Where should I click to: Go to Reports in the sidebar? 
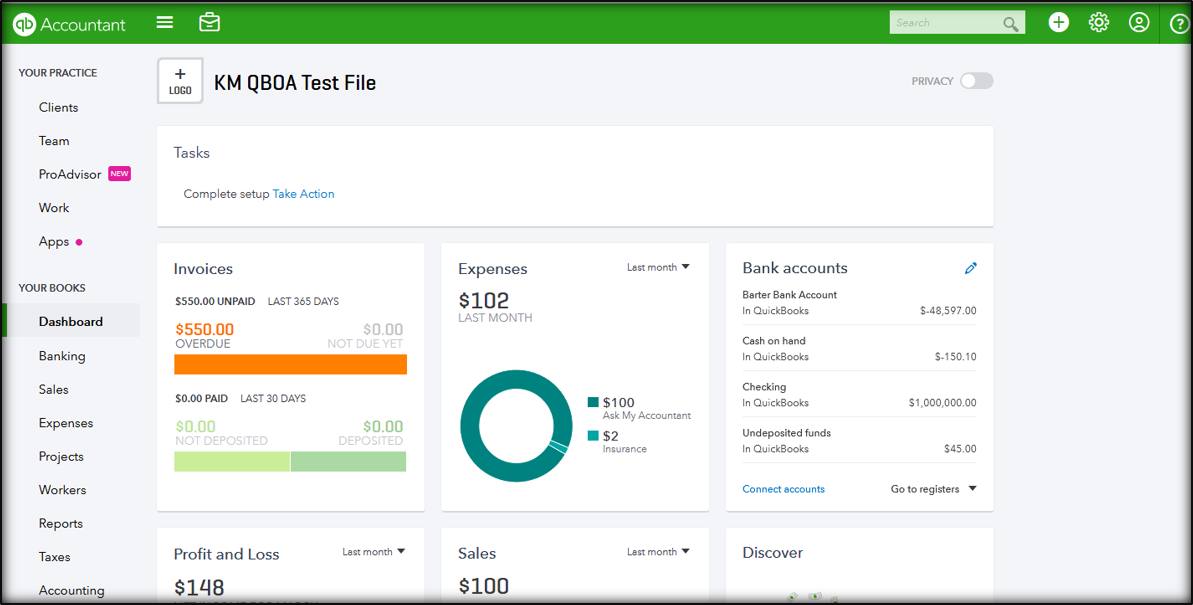(x=60, y=523)
